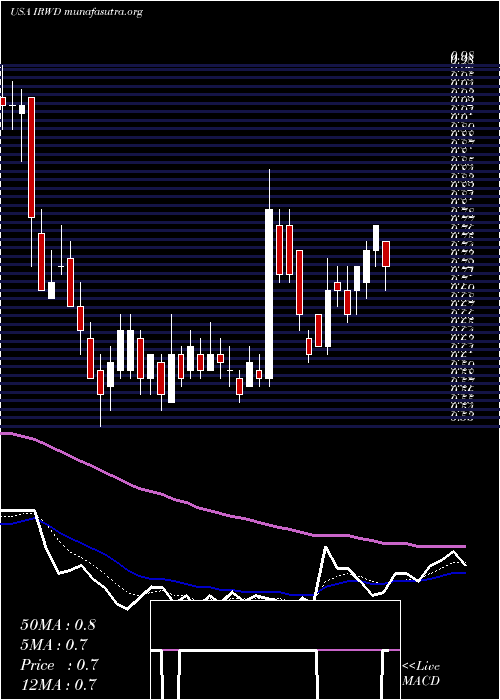The width and height of the screenshot is (500, 700).
Task: Select the '5MA : 0.7' readout
Action: click(54, 645)
